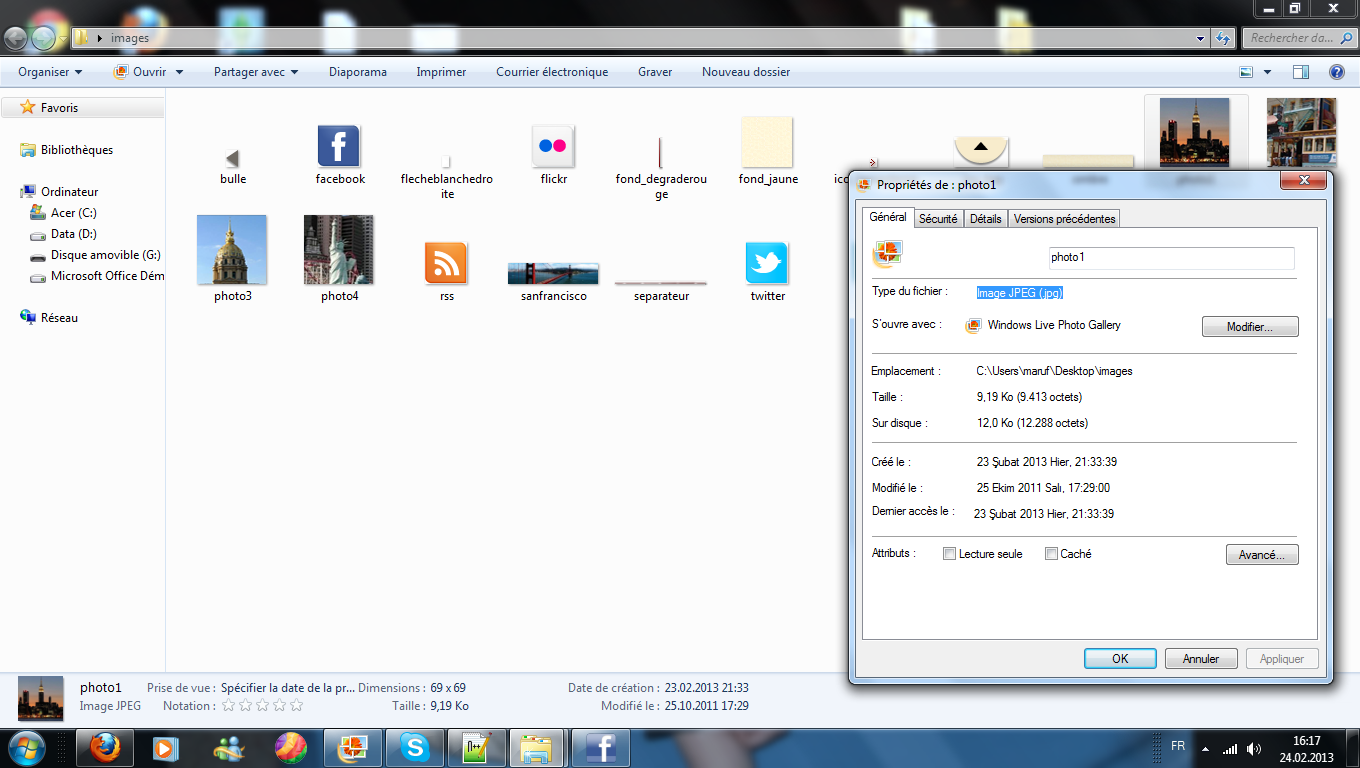This screenshot has width=1360, height=768.
Task: Click the Modifier... button
Action: pos(1249,327)
